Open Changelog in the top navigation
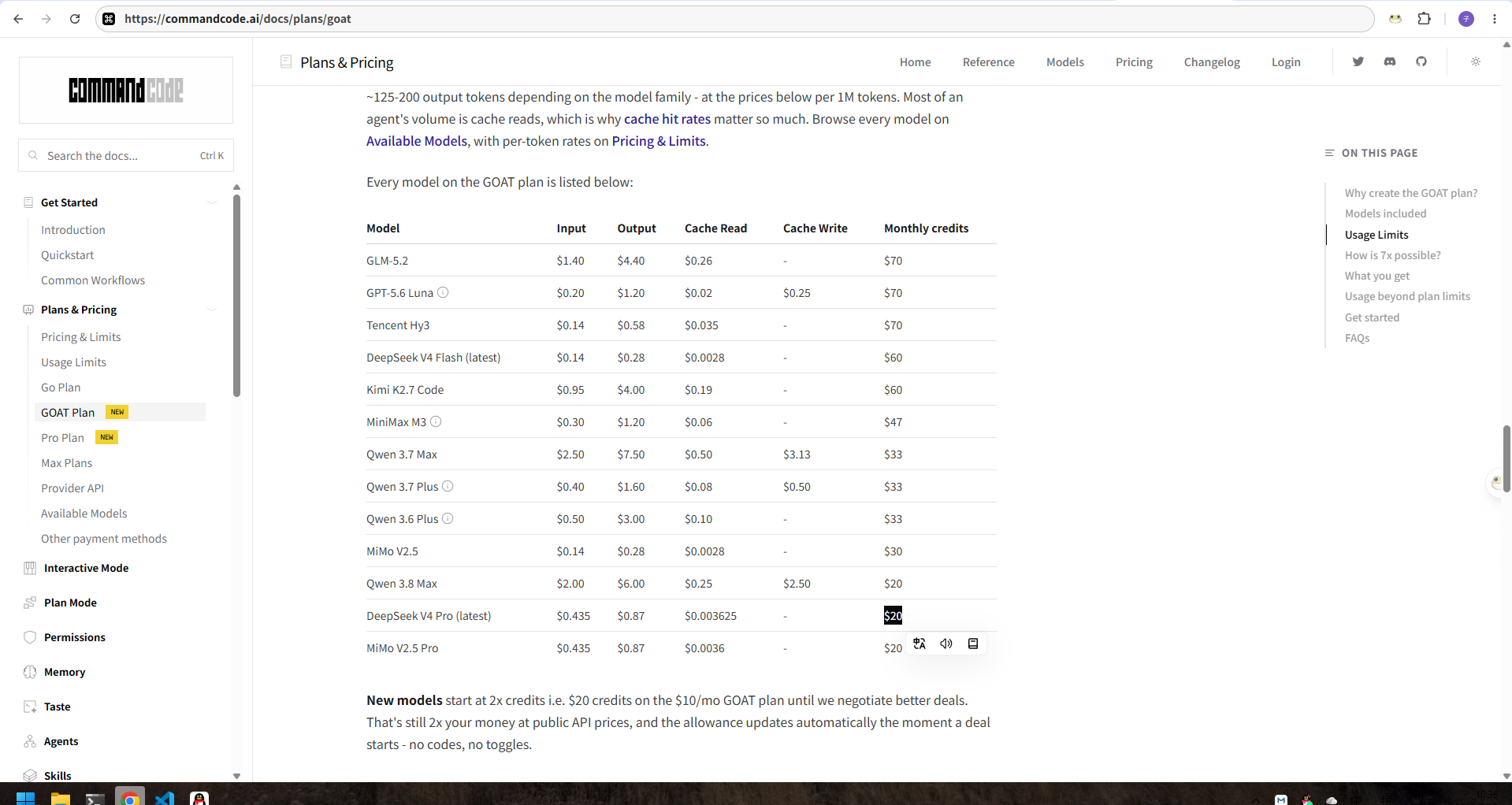1512x805 pixels. [x=1212, y=62]
